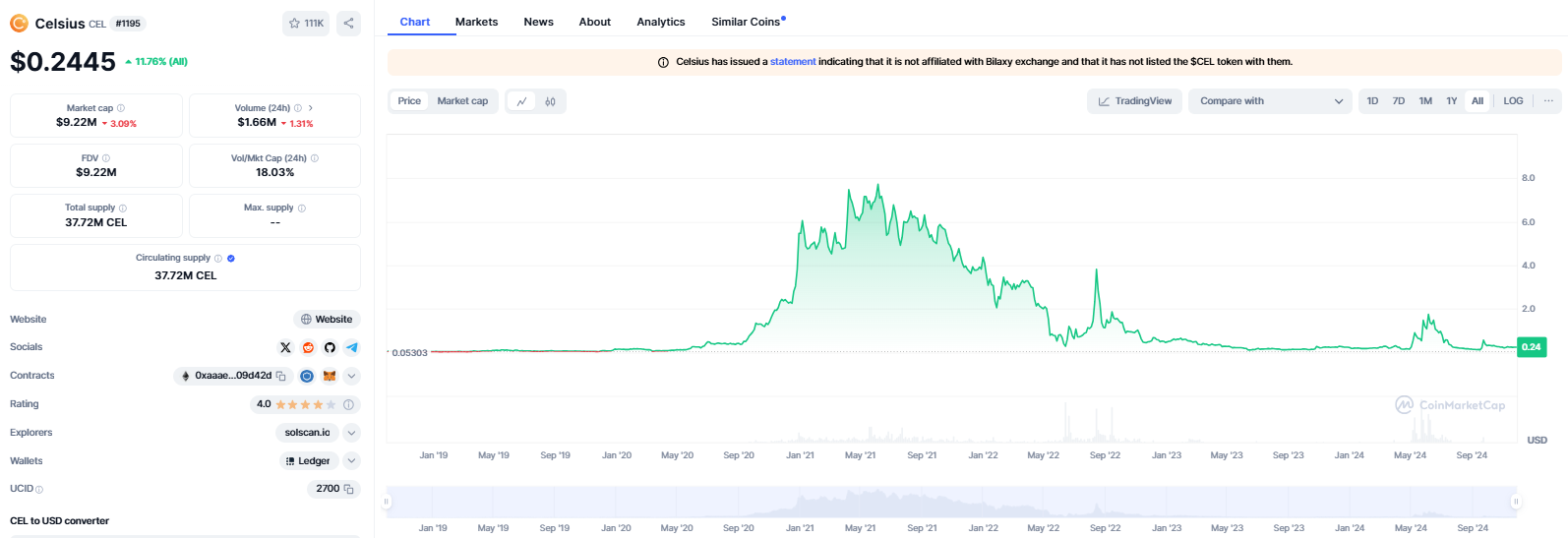Add token to MetaMask via fox icon

(330, 376)
